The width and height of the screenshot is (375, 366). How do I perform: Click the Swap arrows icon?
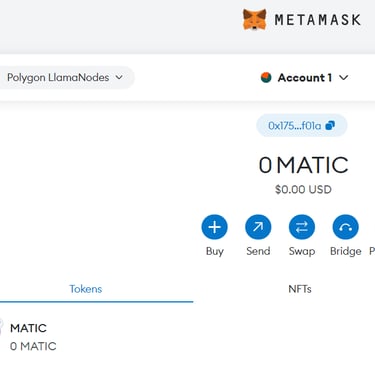pyautogui.click(x=302, y=227)
